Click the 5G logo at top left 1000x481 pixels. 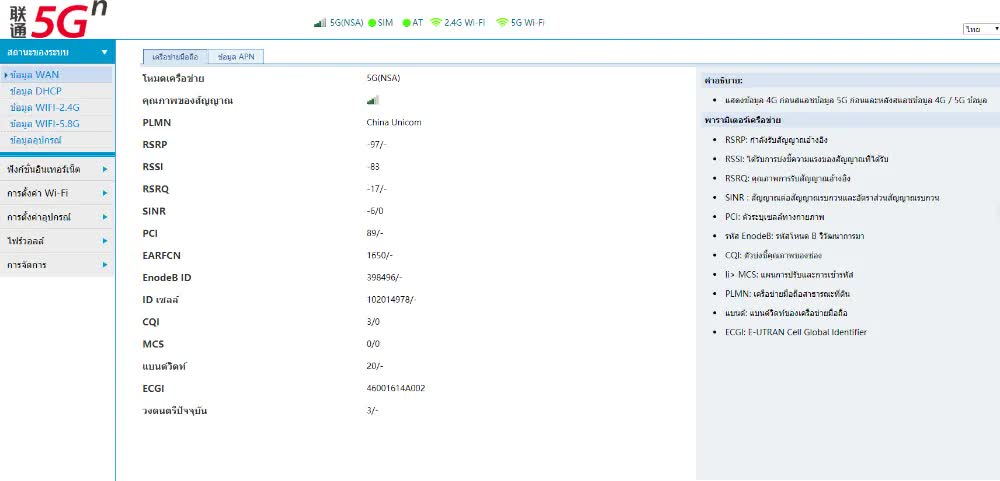tap(59, 20)
